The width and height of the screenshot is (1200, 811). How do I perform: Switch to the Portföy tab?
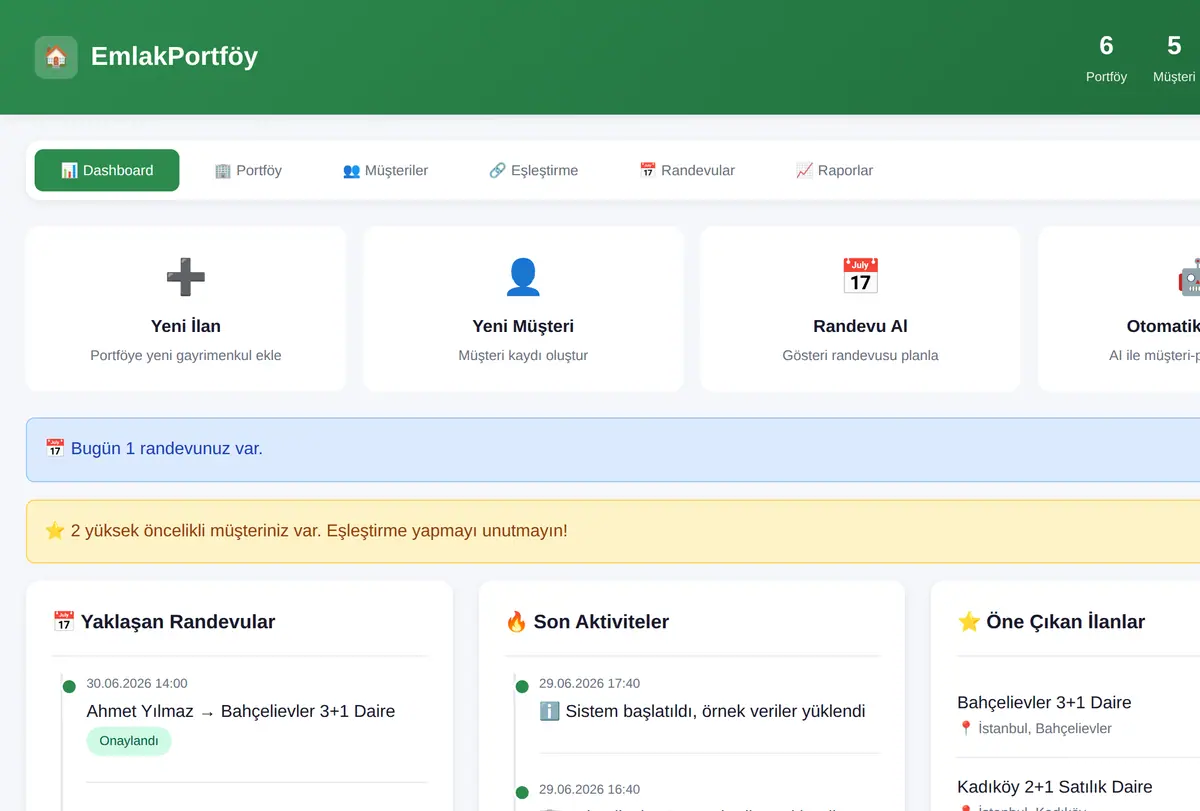tap(248, 170)
